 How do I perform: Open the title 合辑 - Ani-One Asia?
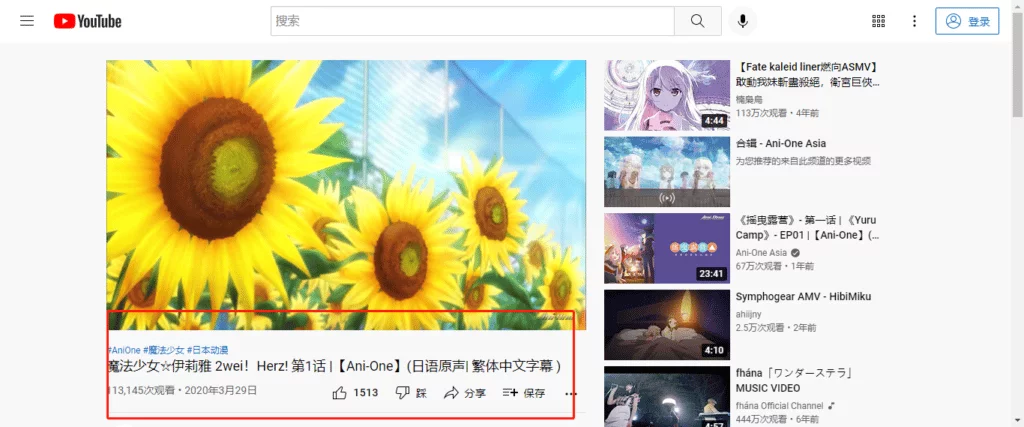(781, 144)
